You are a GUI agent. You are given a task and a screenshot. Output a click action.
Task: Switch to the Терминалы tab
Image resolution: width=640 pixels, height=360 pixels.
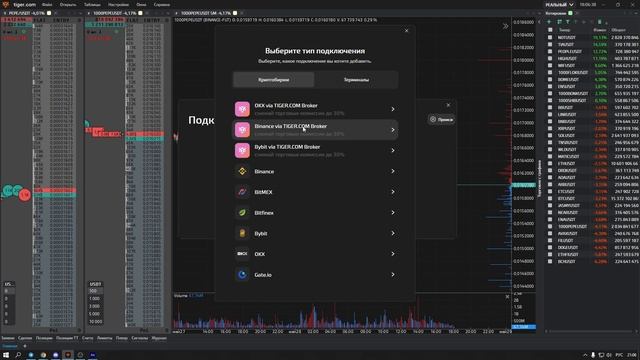tap(356, 80)
